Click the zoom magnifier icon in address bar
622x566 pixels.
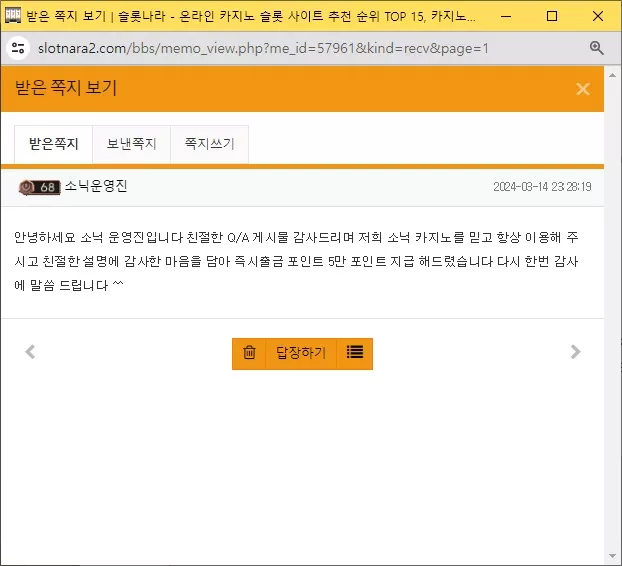[596, 48]
